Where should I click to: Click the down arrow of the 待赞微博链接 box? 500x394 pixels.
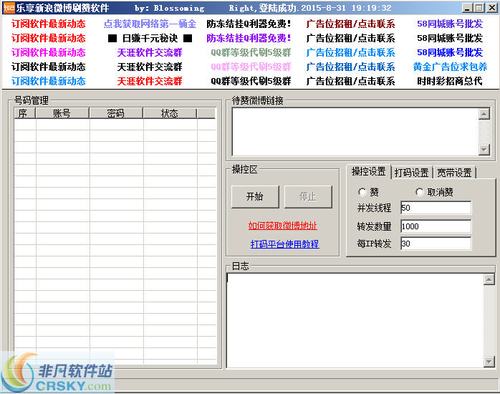pos(484,149)
